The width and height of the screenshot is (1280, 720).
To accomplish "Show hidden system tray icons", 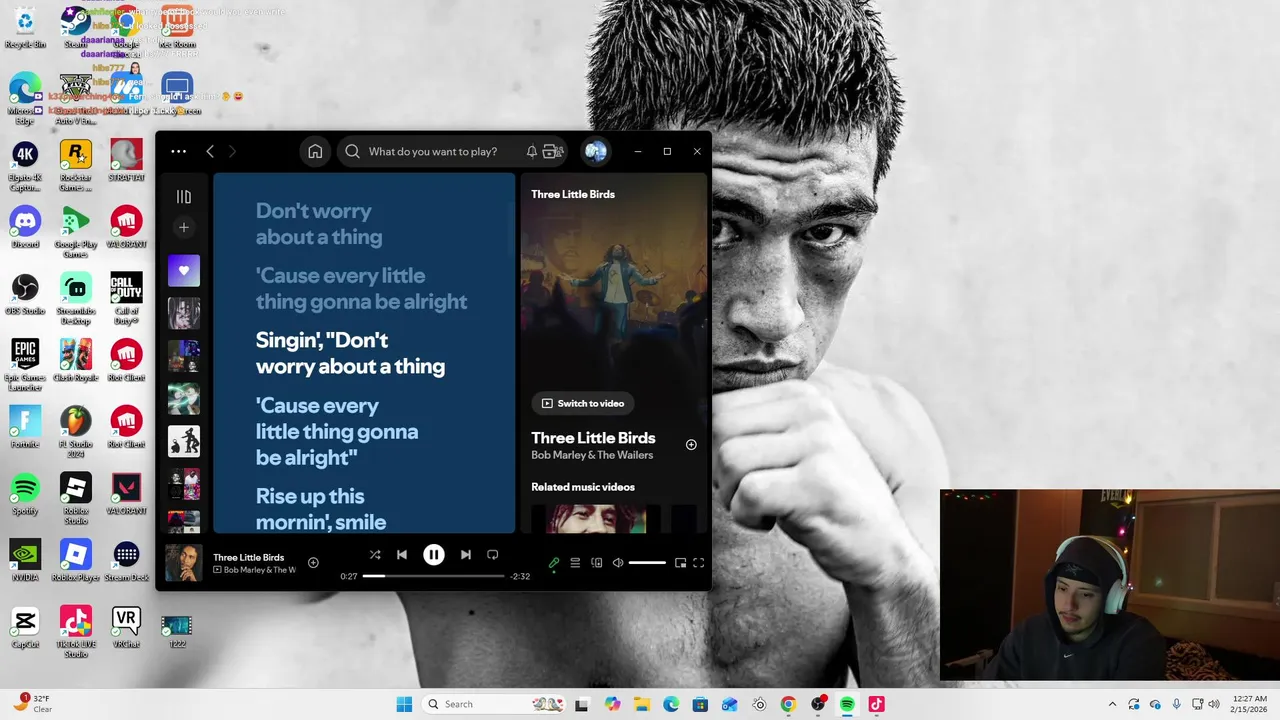I will [1112, 704].
